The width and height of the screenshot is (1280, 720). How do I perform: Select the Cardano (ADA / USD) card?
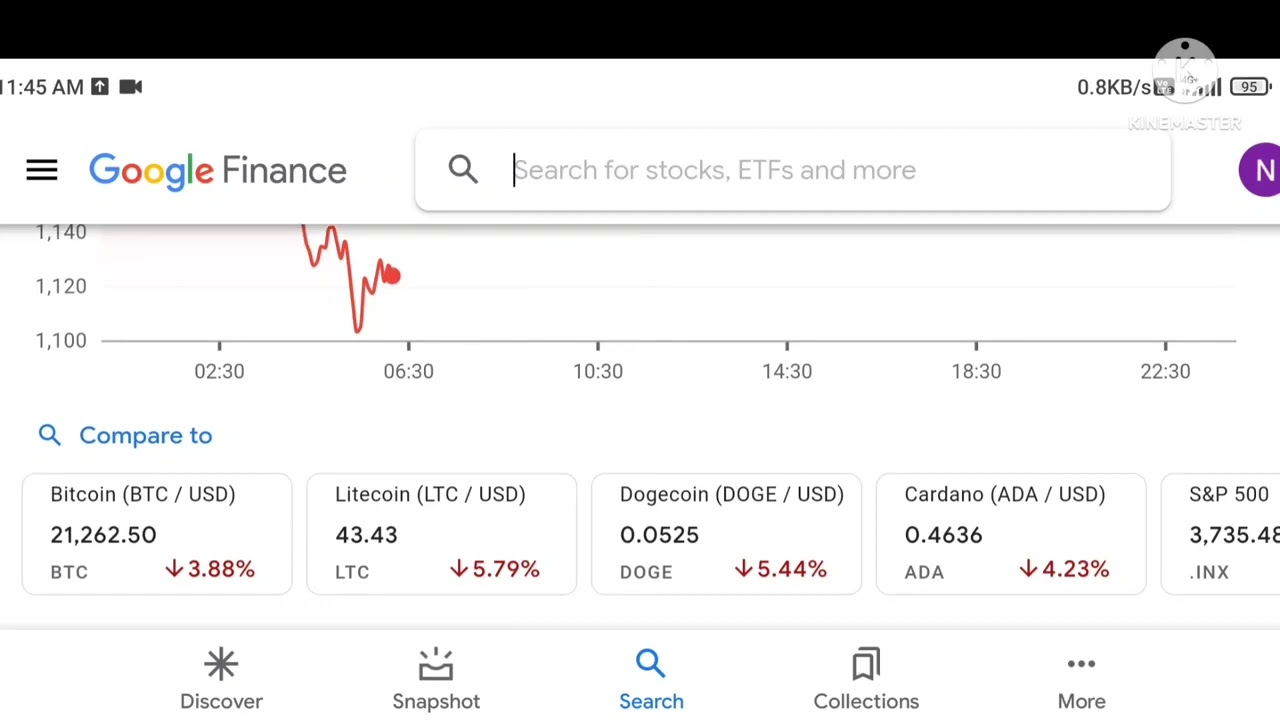(1011, 534)
